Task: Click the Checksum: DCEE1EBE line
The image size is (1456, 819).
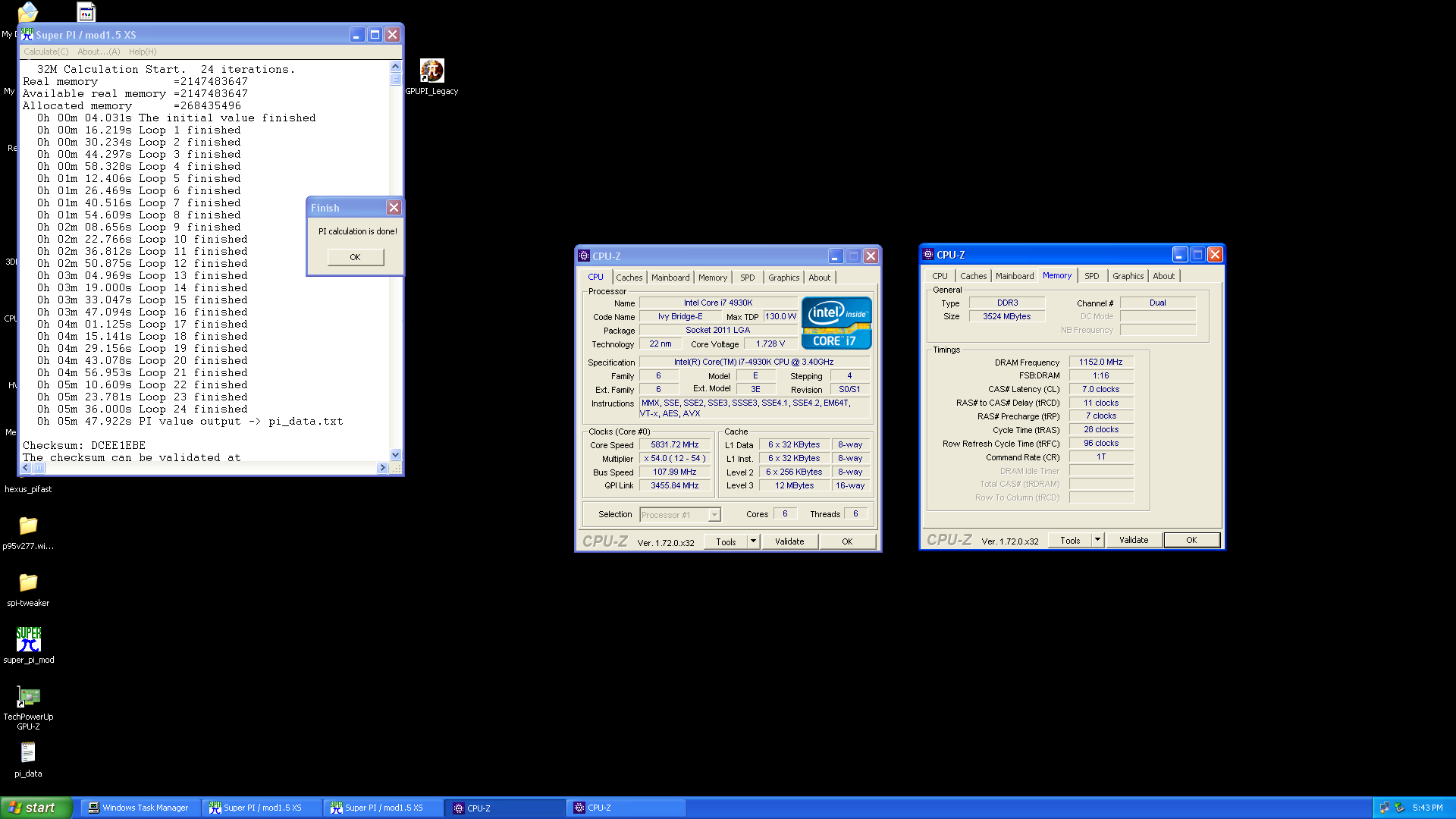Action: click(84, 445)
